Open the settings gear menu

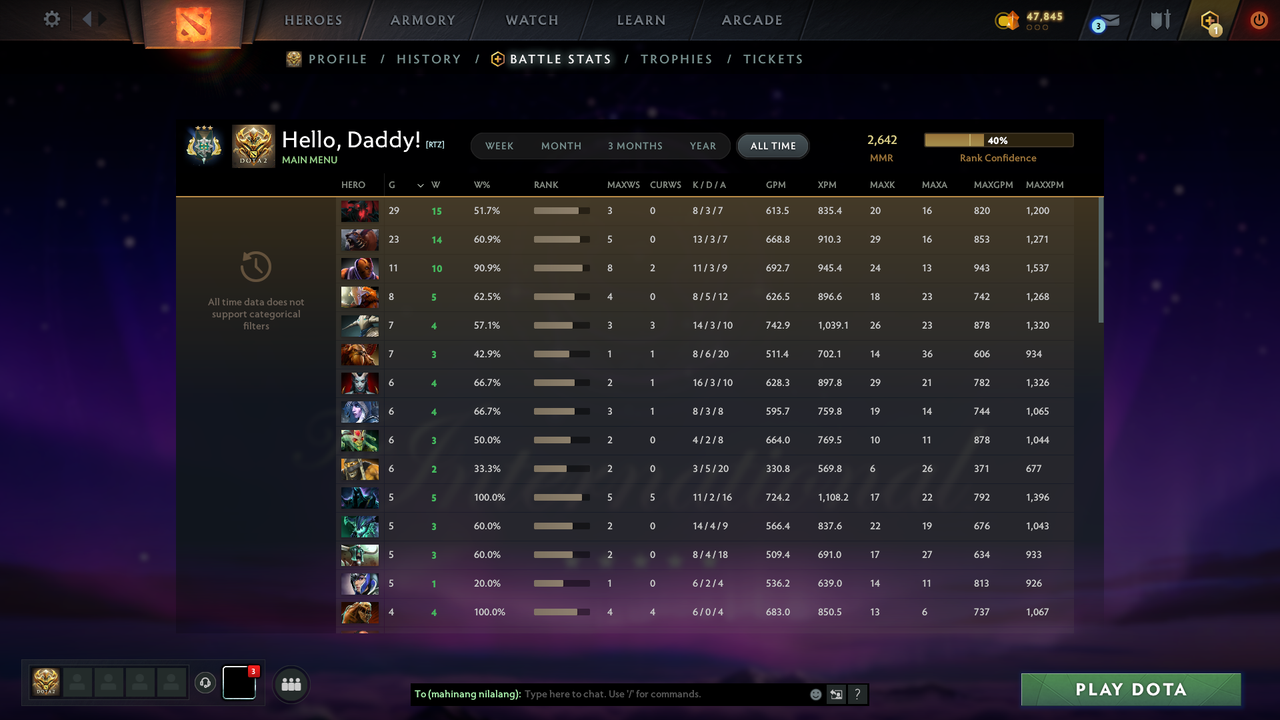50,18
